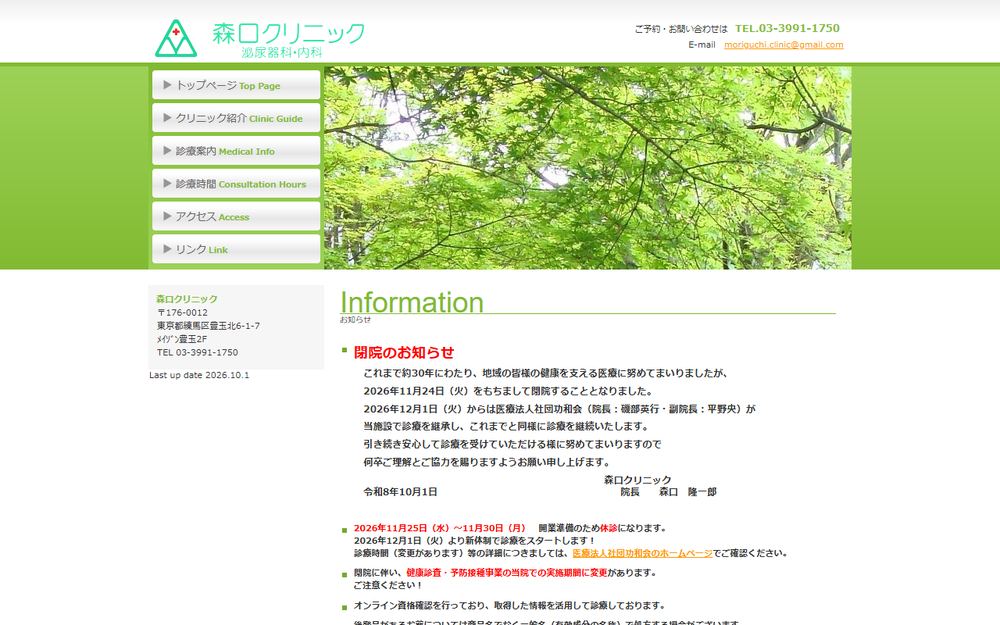Open the トップページ Top Page menu item
This screenshot has height=625, width=1000.
(x=236, y=85)
